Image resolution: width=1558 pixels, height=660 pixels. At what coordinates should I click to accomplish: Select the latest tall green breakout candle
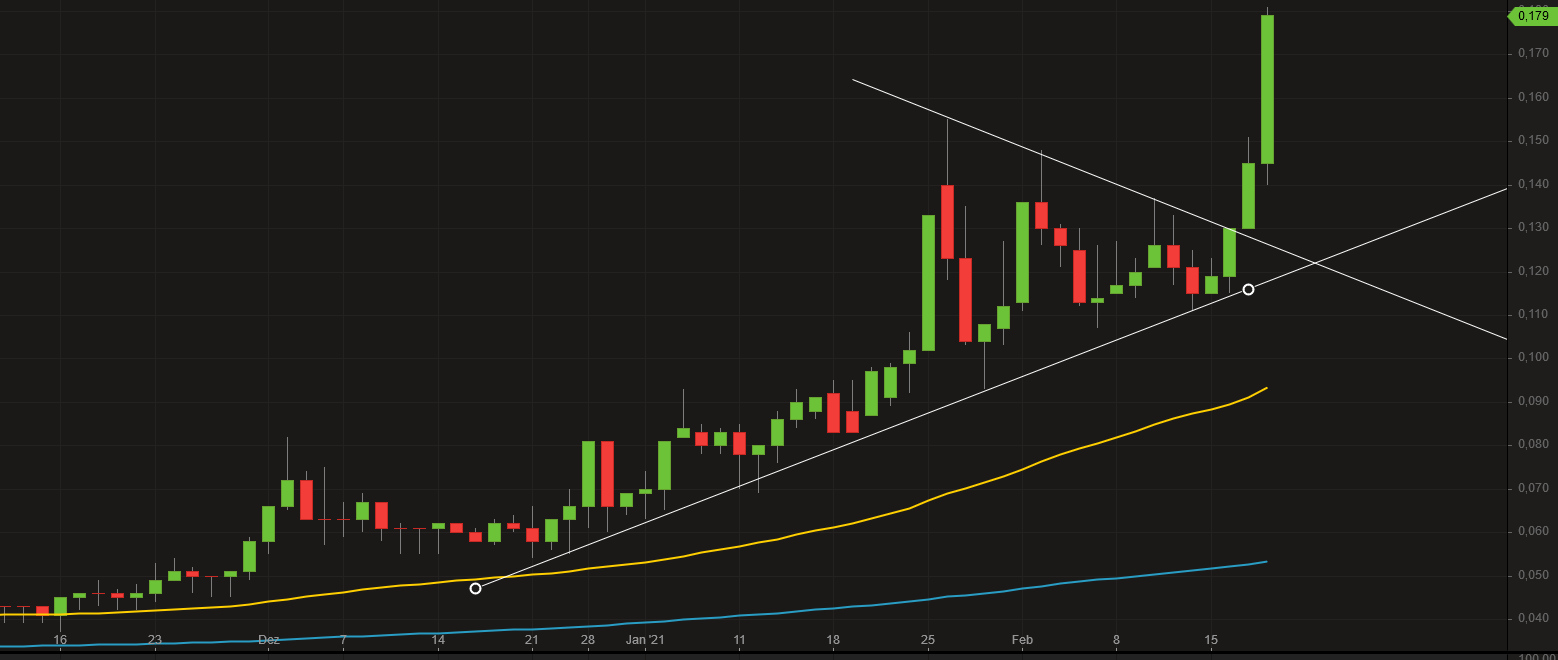click(x=1267, y=90)
